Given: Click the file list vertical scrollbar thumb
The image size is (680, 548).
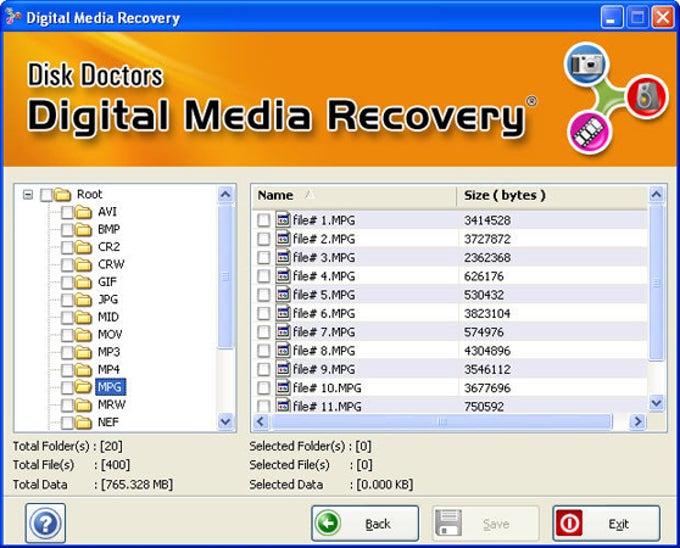Looking at the screenshot, I should pos(657,282).
